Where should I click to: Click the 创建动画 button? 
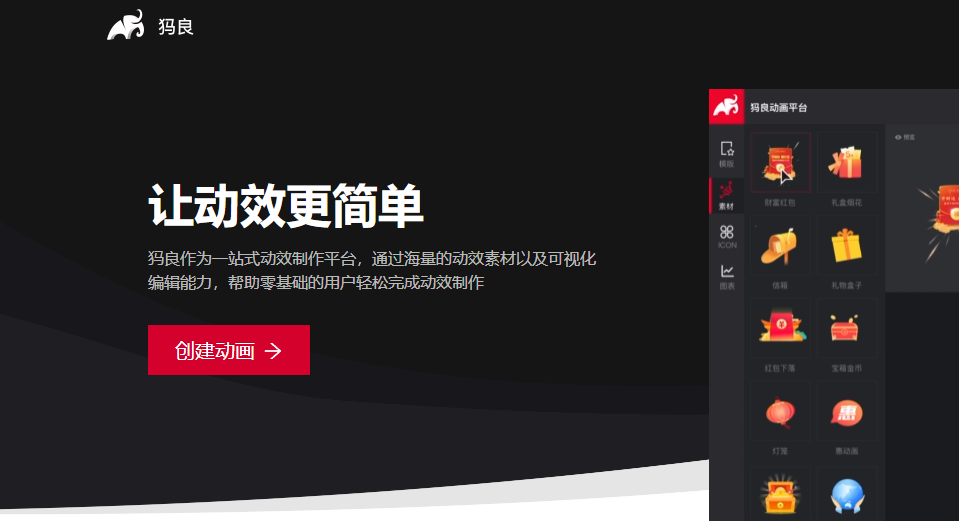229,350
